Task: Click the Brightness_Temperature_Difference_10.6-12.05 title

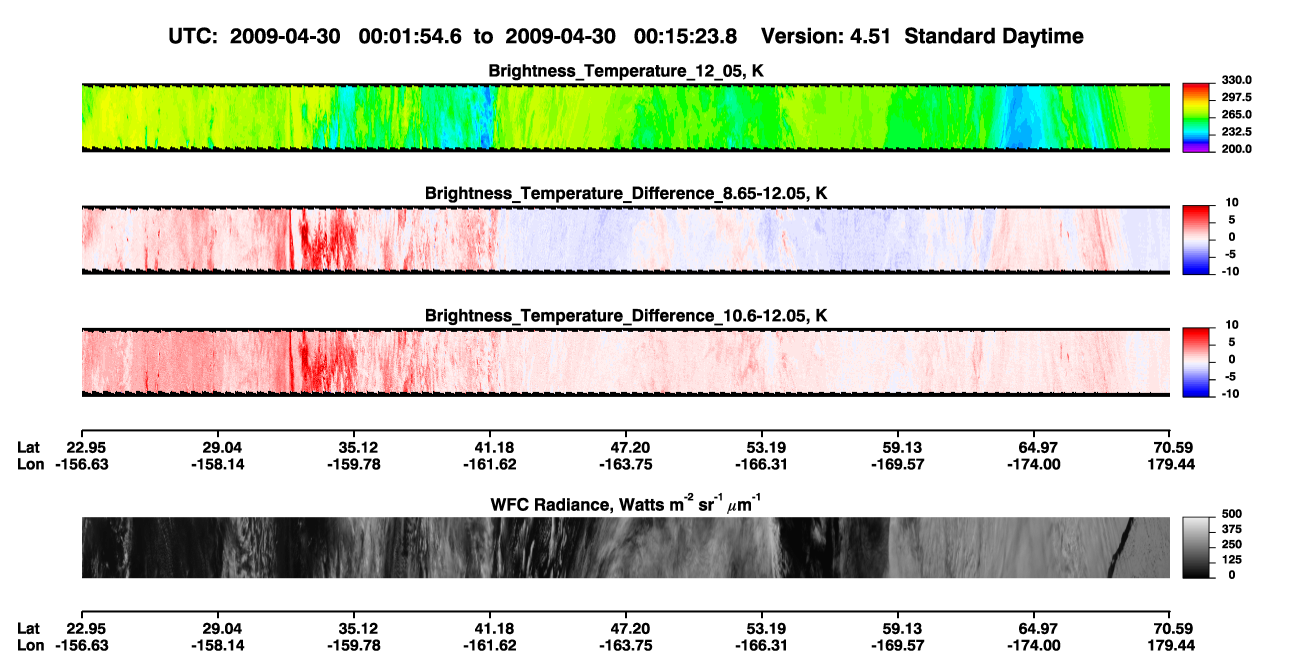Action: pos(626,315)
